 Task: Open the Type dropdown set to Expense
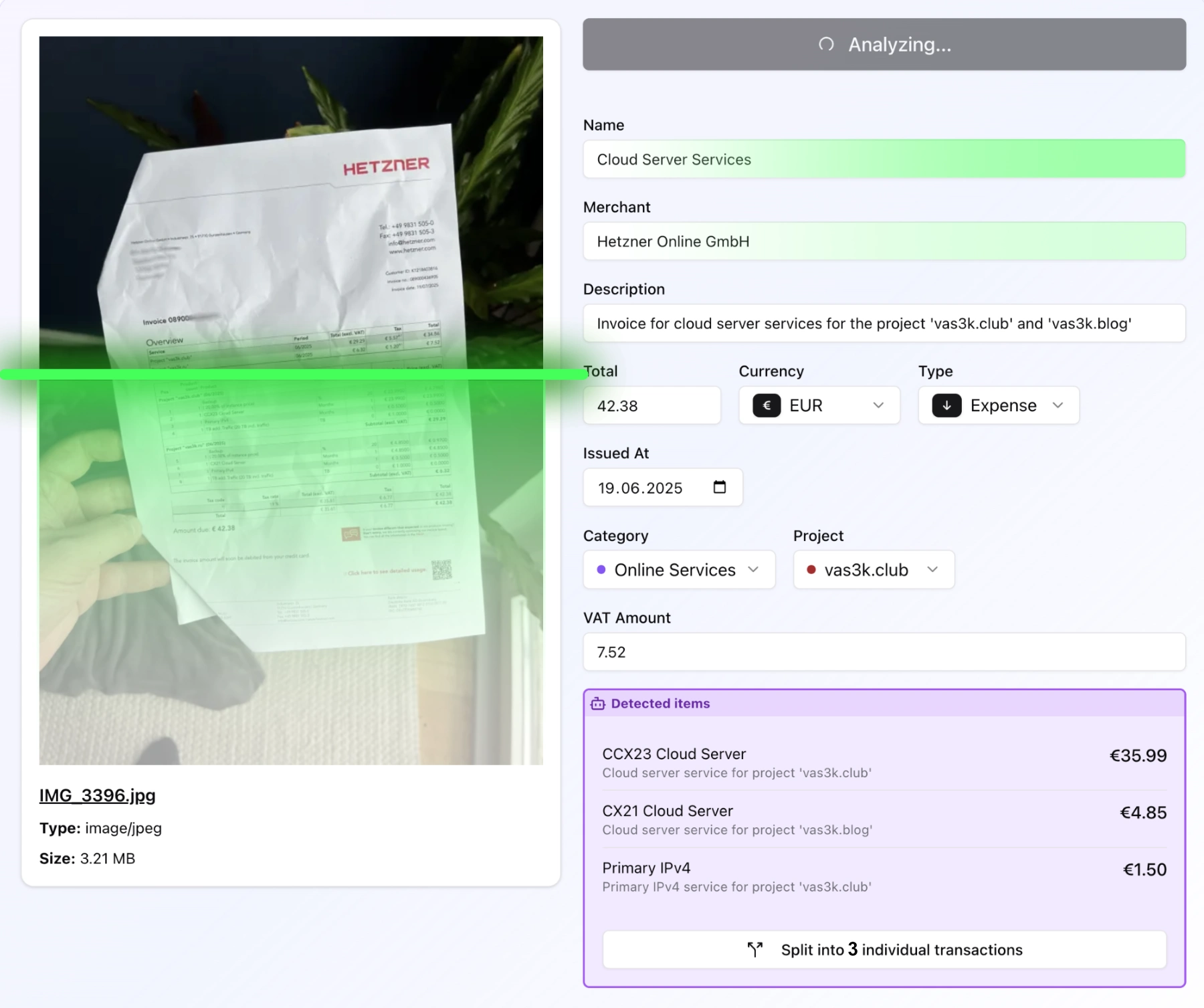(998, 405)
